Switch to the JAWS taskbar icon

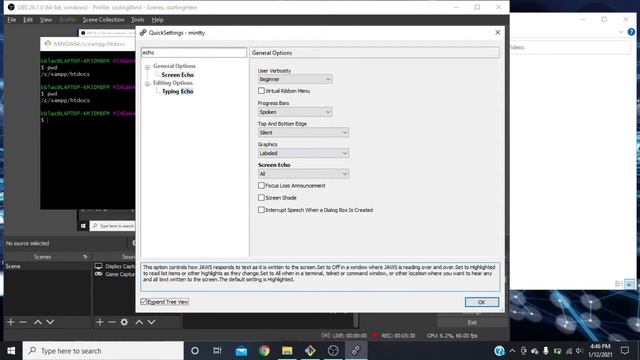pyautogui.click(x=356, y=351)
